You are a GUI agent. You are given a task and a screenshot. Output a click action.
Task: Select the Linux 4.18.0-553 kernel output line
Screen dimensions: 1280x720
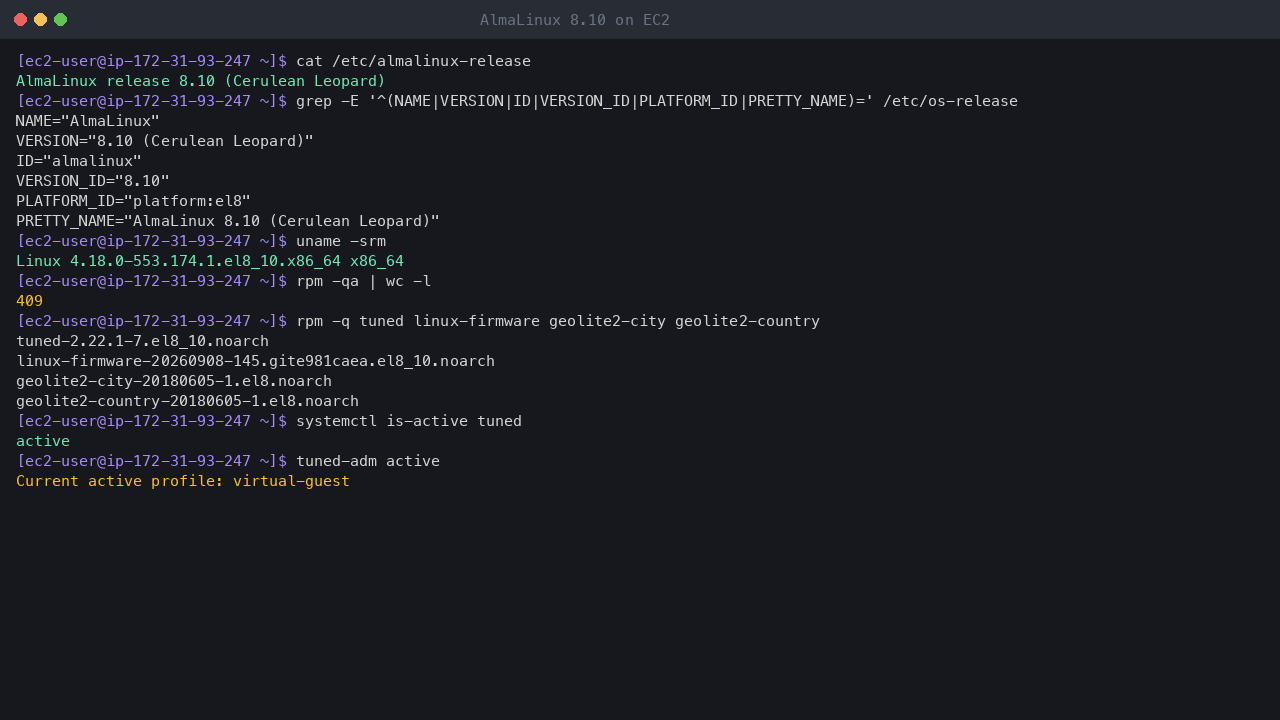210,261
